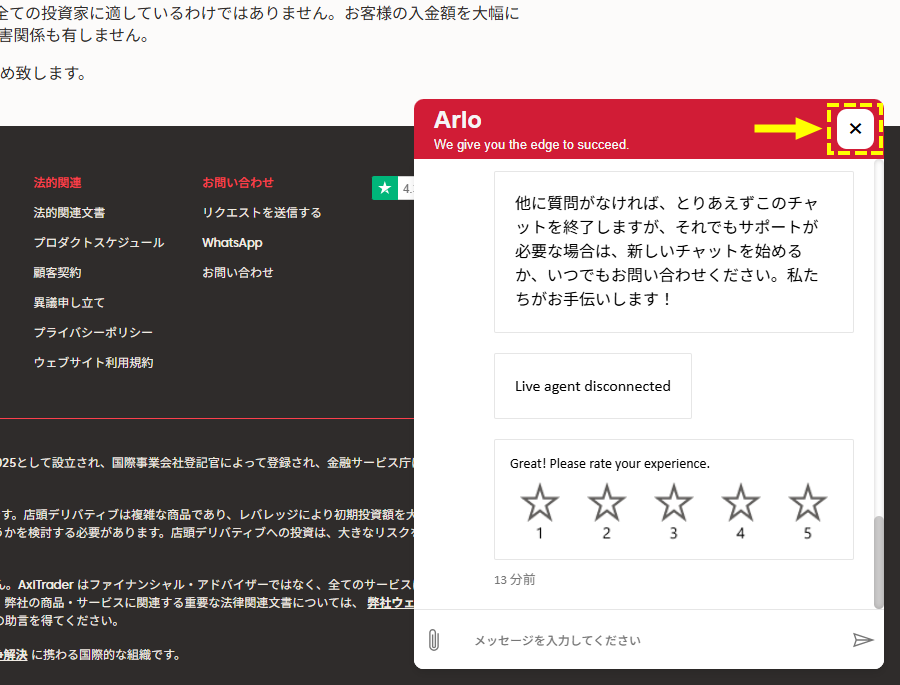
Task: Rate the experience 1 star
Action: [540, 503]
